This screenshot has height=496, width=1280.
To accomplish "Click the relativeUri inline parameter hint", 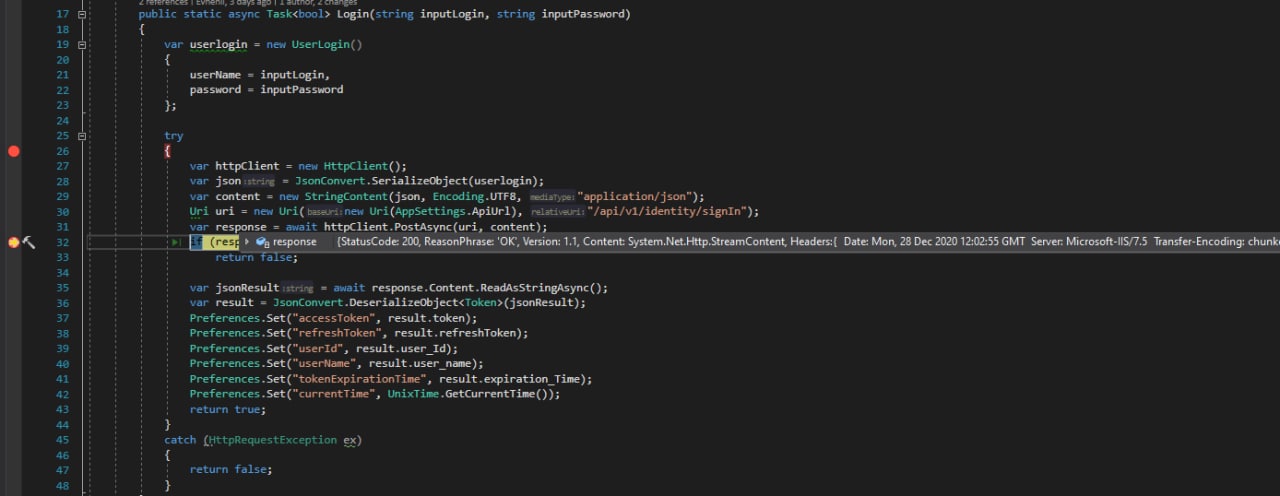I will pyautogui.click(x=556, y=212).
